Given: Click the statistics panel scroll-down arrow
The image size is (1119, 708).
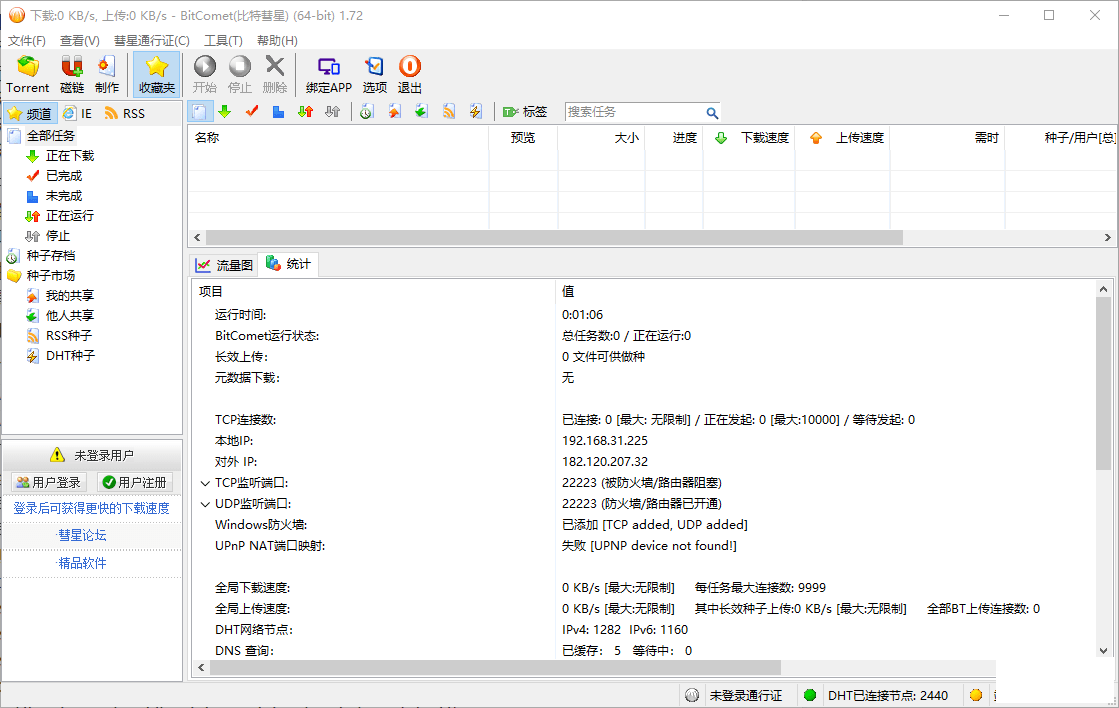Looking at the screenshot, I should (1103, 650).
